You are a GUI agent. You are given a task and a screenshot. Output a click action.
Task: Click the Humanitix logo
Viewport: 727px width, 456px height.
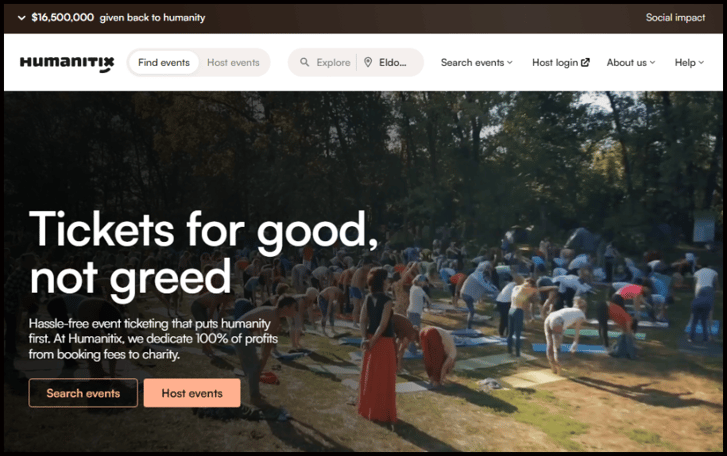point(67,63)
